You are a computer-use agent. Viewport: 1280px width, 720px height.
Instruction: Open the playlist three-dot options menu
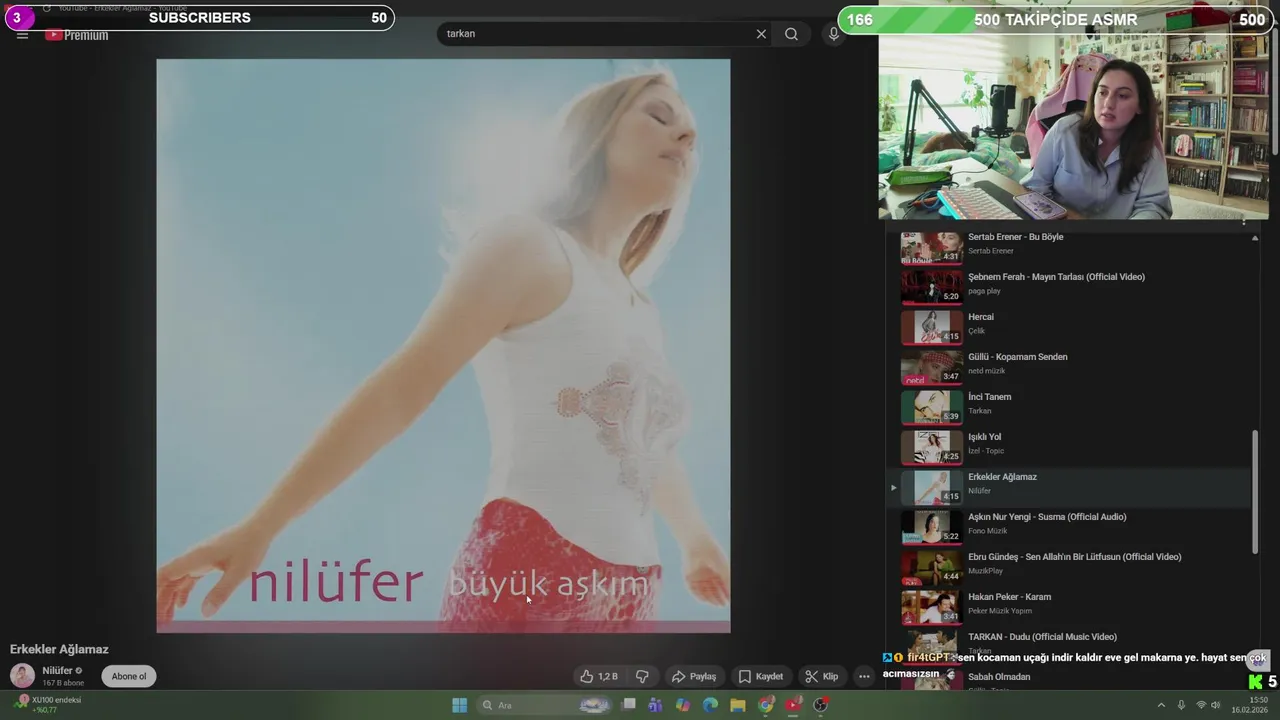pos(1244,221)
